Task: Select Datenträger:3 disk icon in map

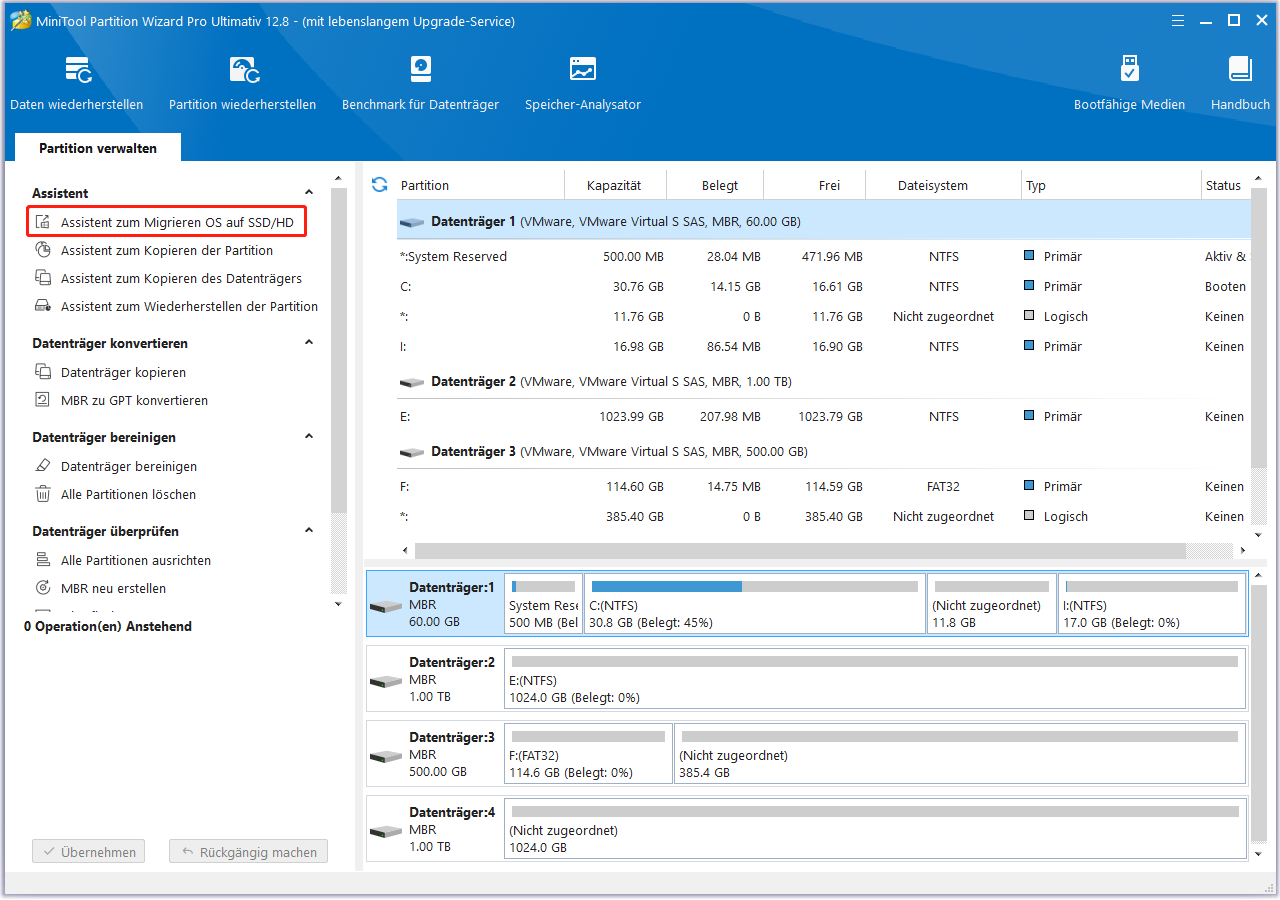Action: 385,756
